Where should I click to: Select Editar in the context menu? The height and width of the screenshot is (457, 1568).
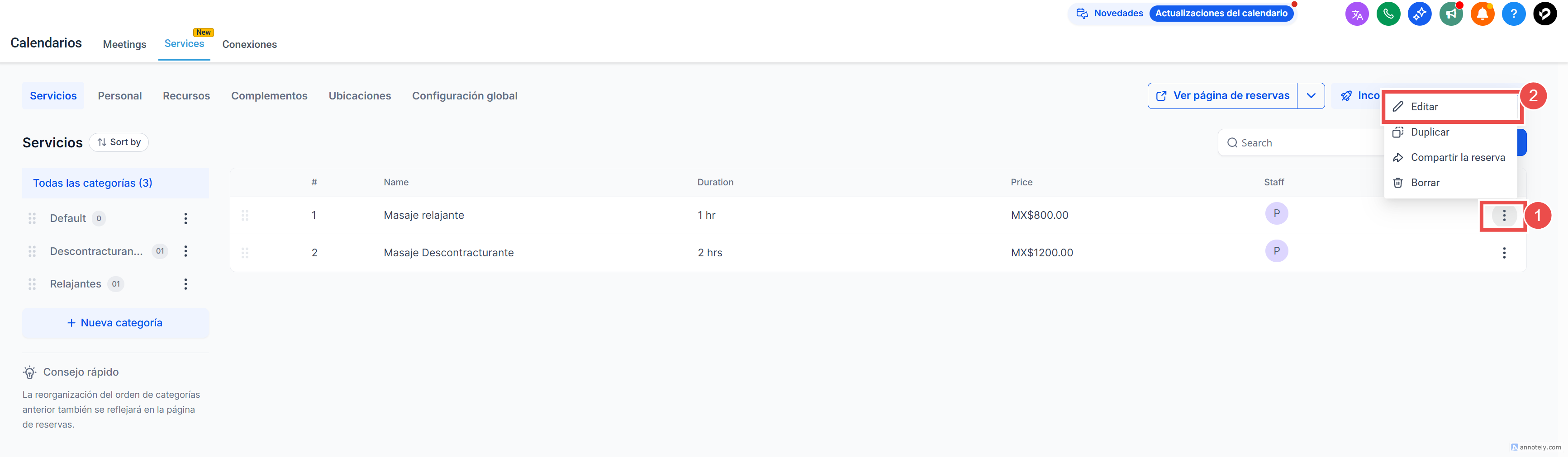tap(1424, 107)
